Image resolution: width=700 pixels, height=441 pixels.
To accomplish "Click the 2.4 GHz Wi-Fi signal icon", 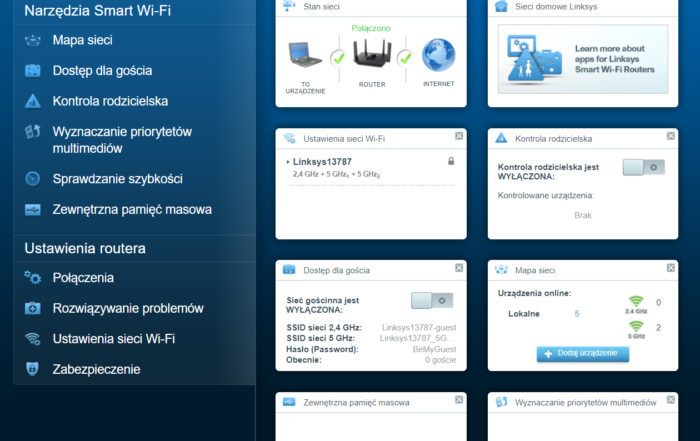I will tap(636, 301).
